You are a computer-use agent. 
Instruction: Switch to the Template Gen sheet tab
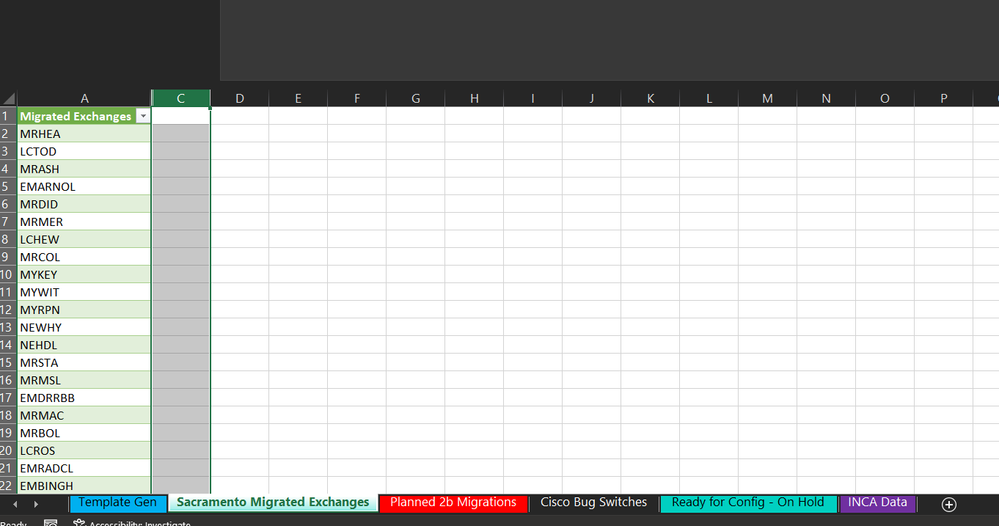118,502
